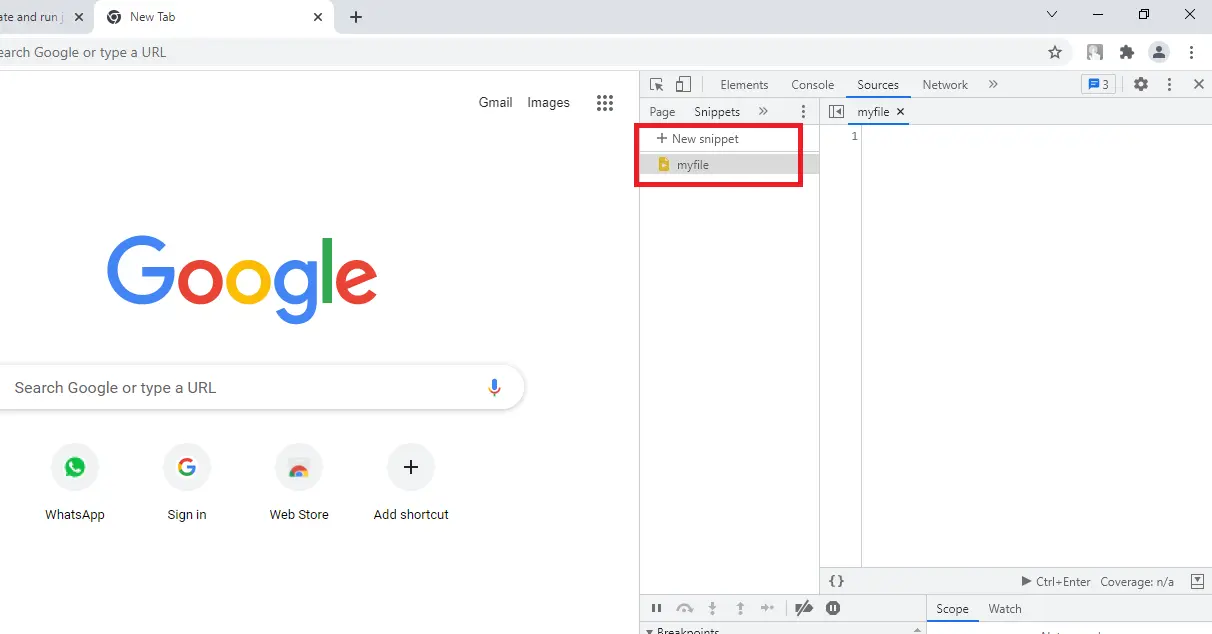The height and width of the screenshot is (634, 1212).
Task: Open the Scope debugger tab
Action: pos(952,609)
